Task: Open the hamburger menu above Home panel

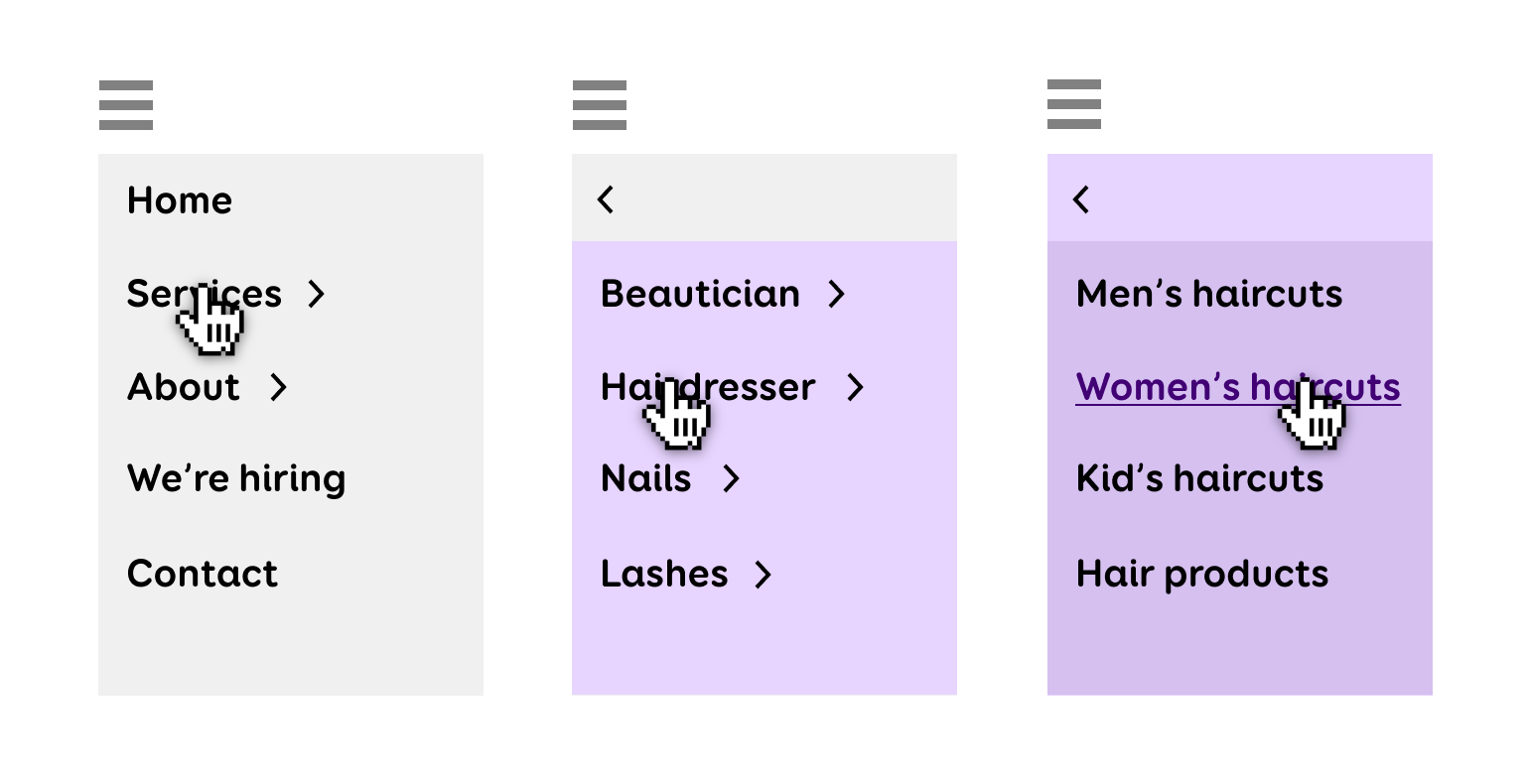Action: 126,105
